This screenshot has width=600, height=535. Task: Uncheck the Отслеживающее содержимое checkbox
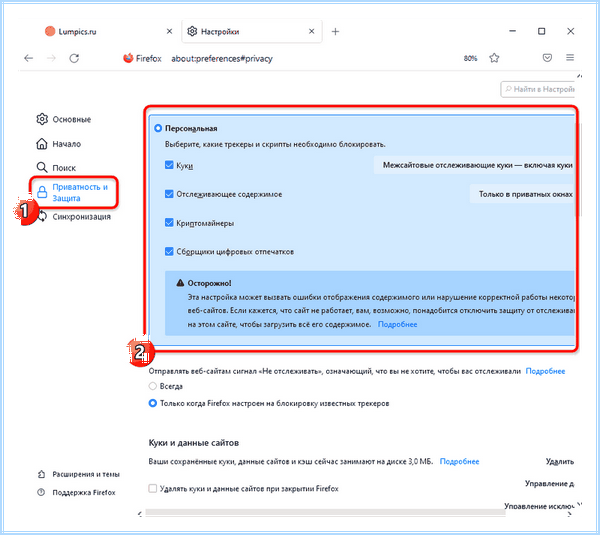169,194
